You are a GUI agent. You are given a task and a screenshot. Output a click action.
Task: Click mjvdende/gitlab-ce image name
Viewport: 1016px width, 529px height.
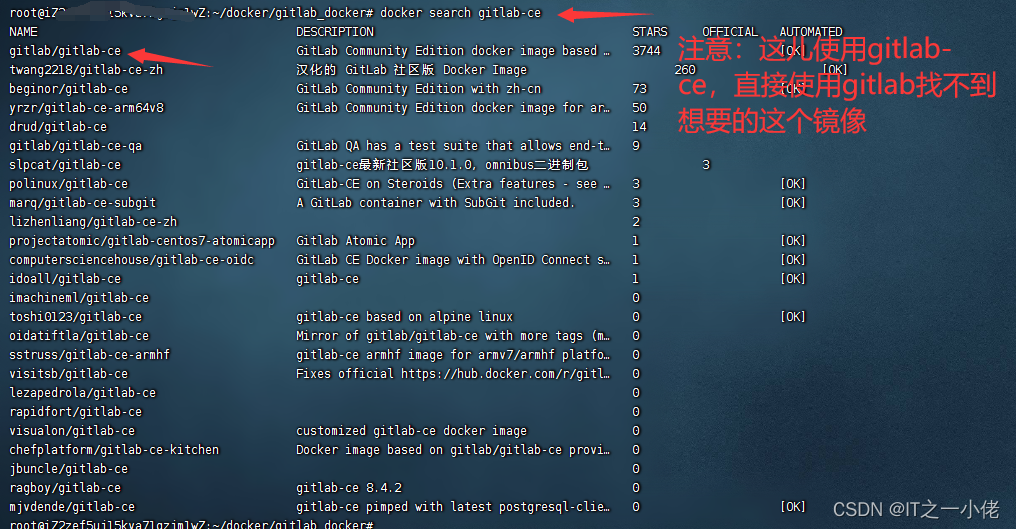point(72,506)
